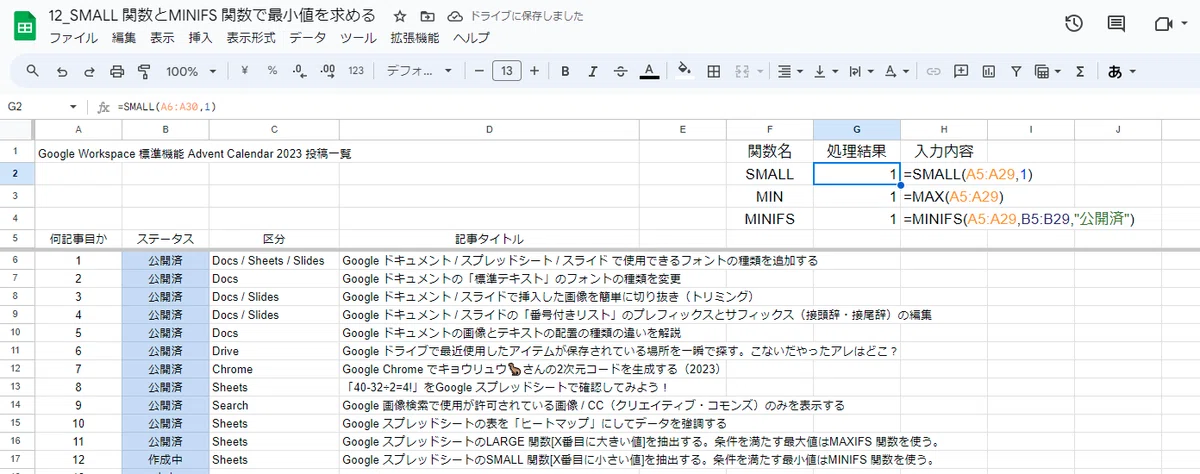Click the search menus magnifier icon
Screen dimensions: 1200x474
click(32, 71)
